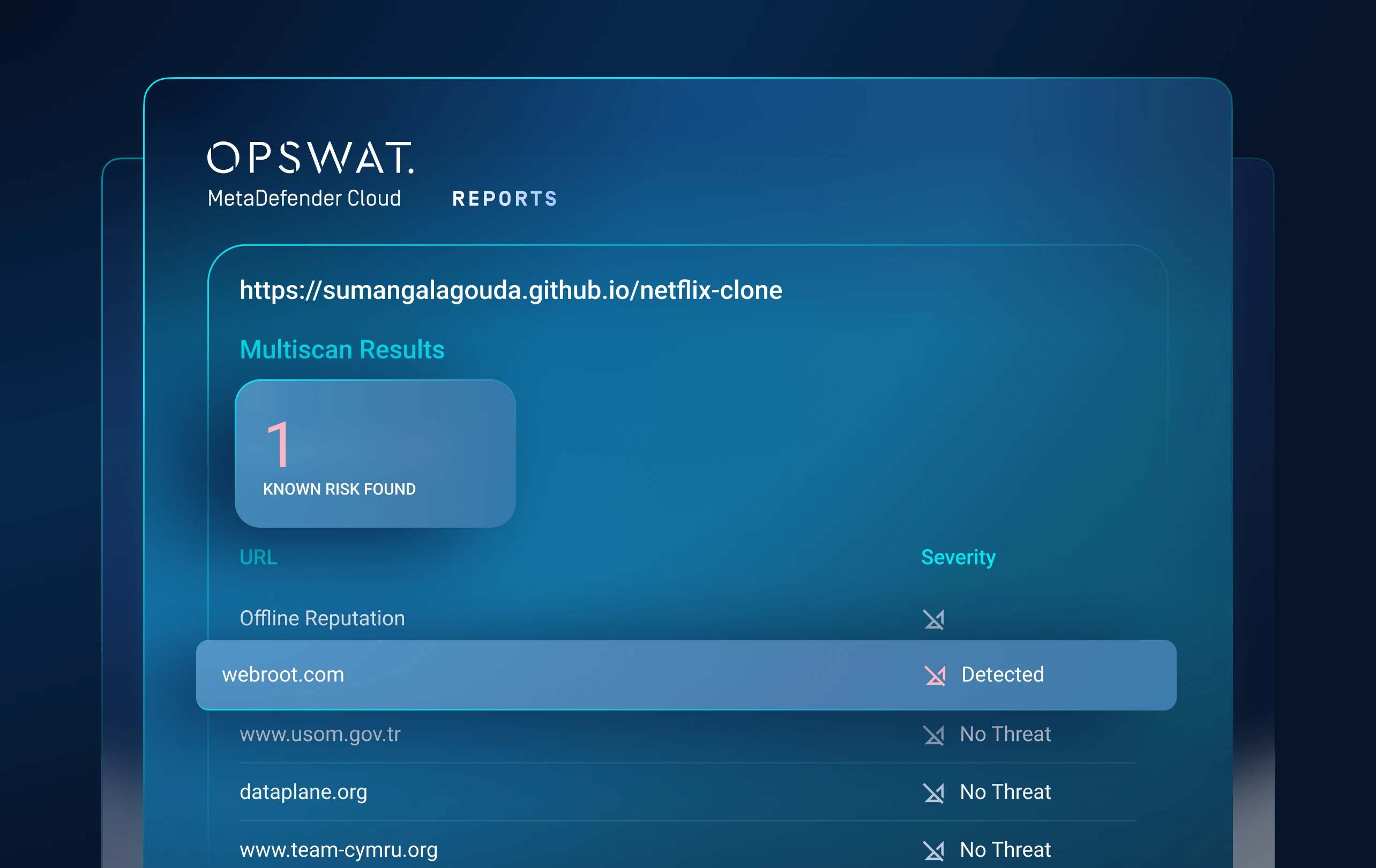Click the pink detected icon for webroot.com
This screenshot has height=868, width=1376.
click(935, 676)
